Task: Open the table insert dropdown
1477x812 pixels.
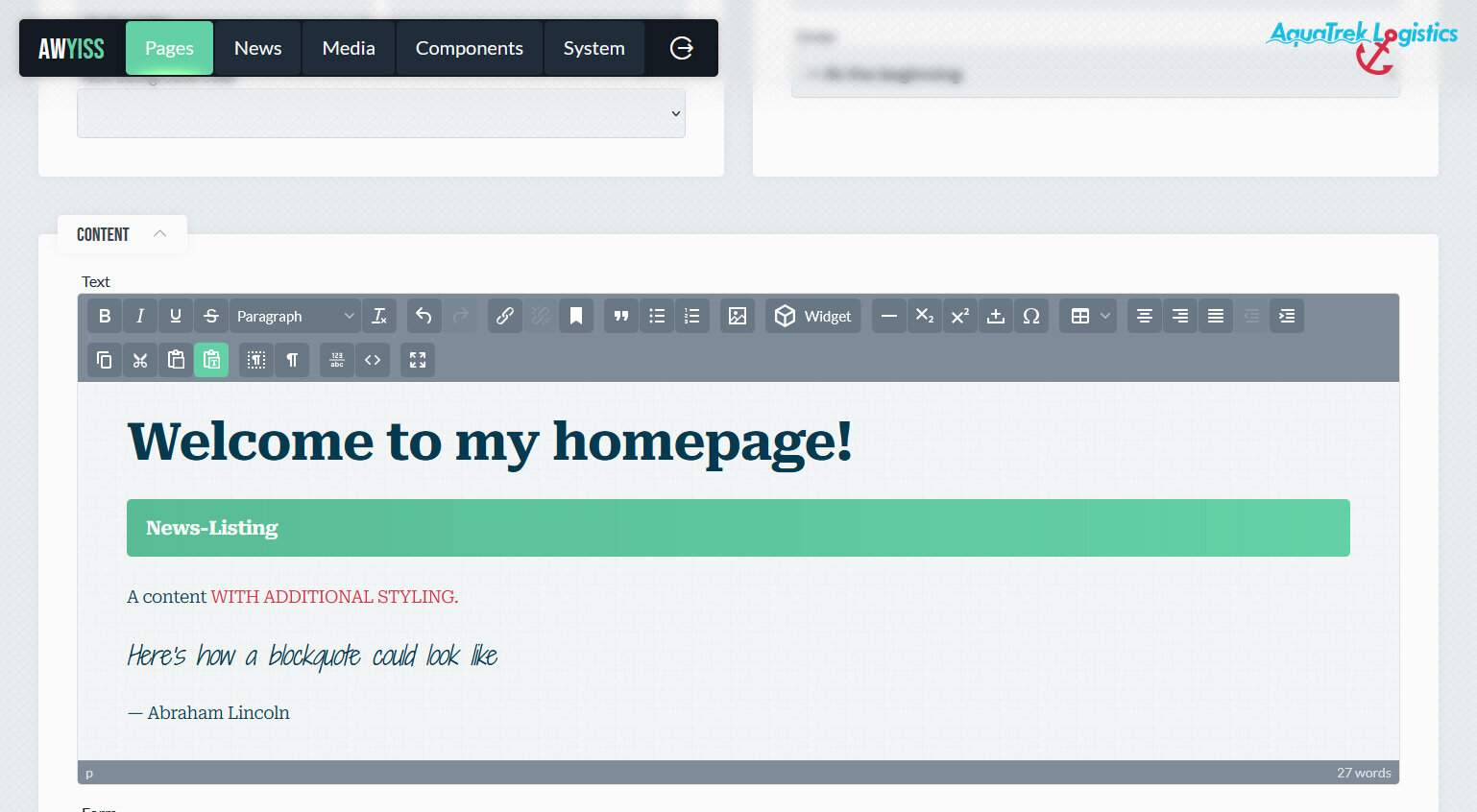Action: point(1089,316)
